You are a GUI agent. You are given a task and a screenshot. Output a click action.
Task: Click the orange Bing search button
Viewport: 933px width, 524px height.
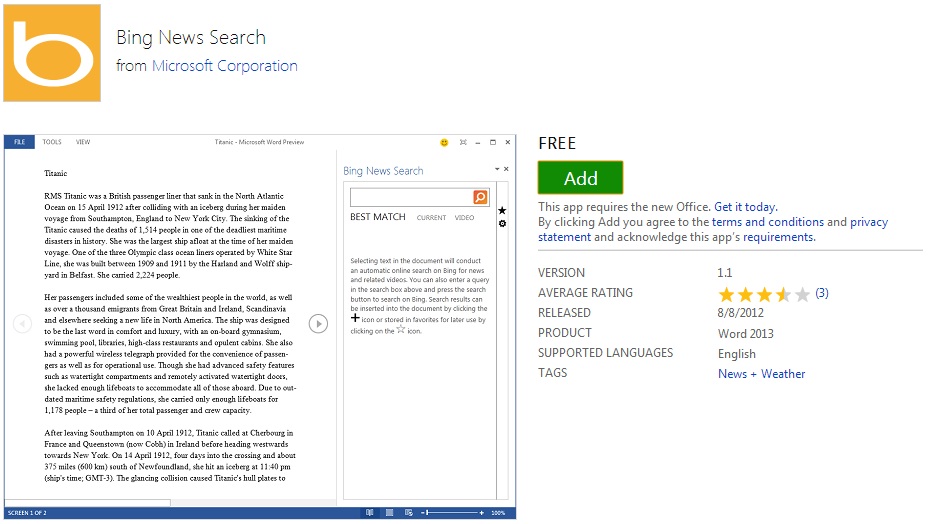coord(480,197)
